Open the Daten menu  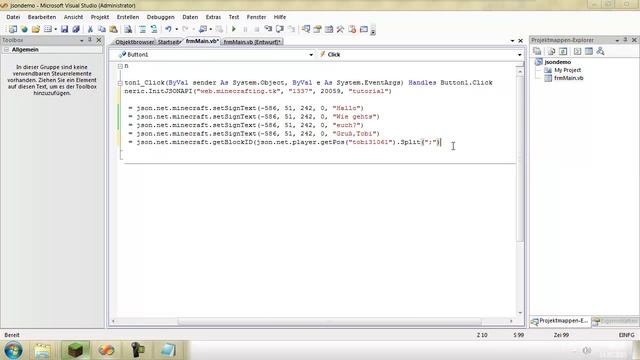(x=190, y=17)
